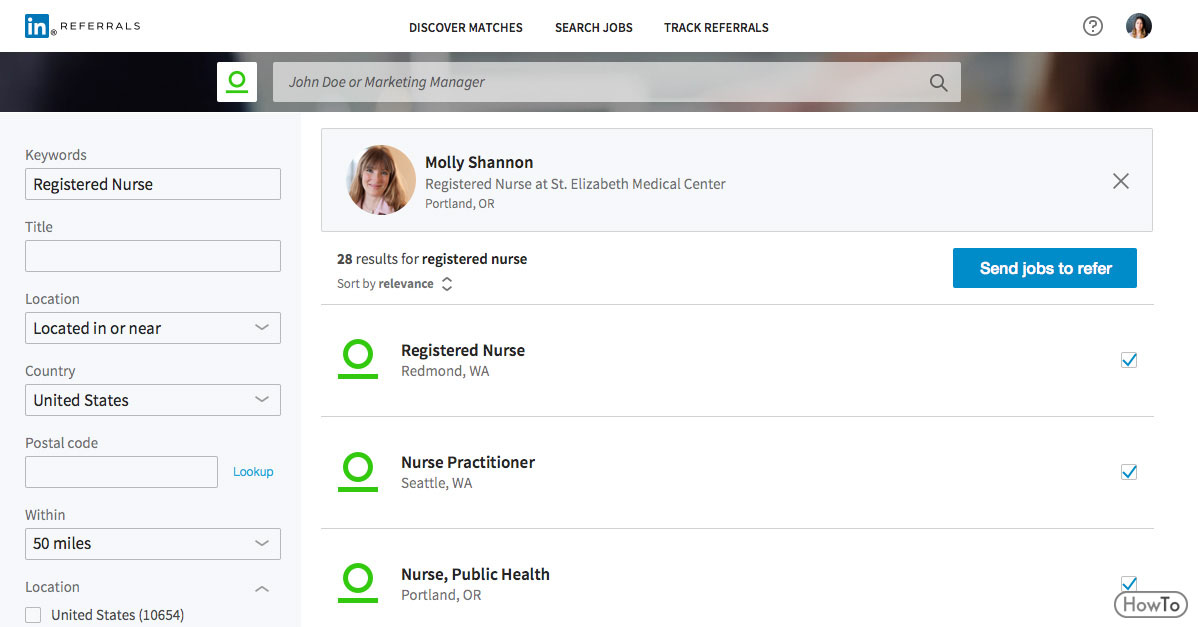Check the United States (10654) location filter
This screenshot has height=627, width=1198.
(33, 615)
